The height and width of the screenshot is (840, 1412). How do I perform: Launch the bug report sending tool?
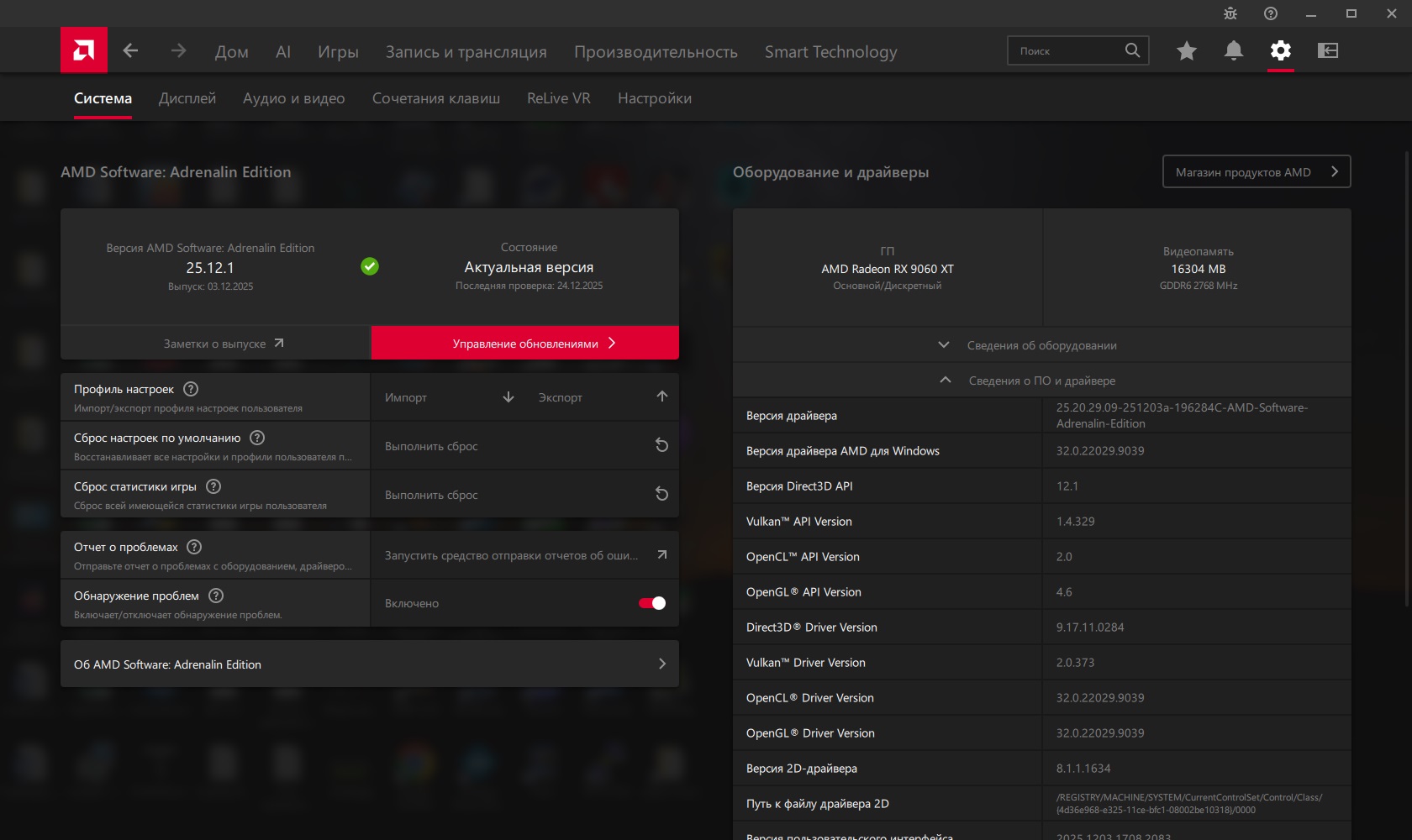click(525, 554)
